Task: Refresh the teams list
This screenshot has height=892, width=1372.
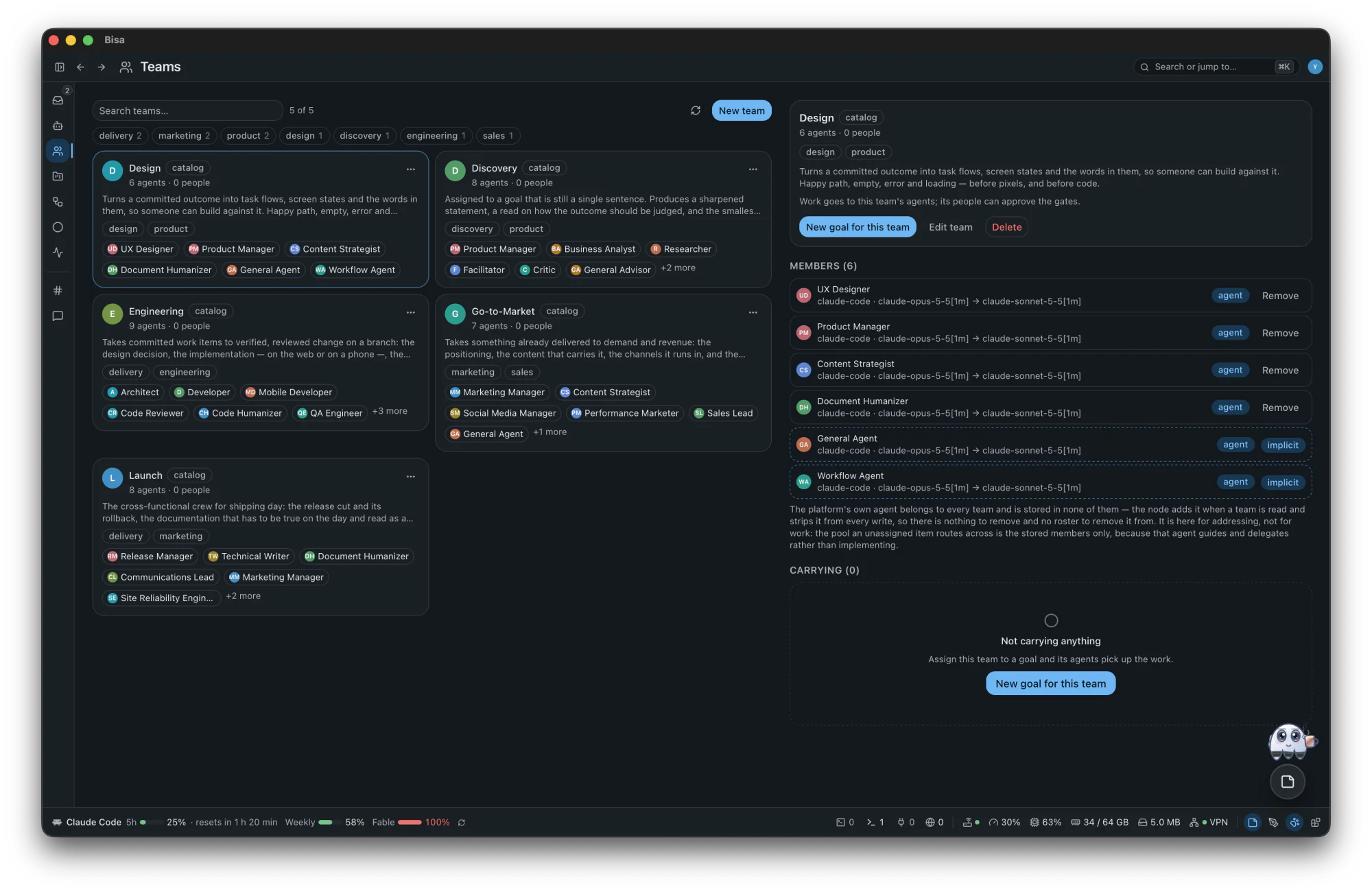Action: pos(696,110)
